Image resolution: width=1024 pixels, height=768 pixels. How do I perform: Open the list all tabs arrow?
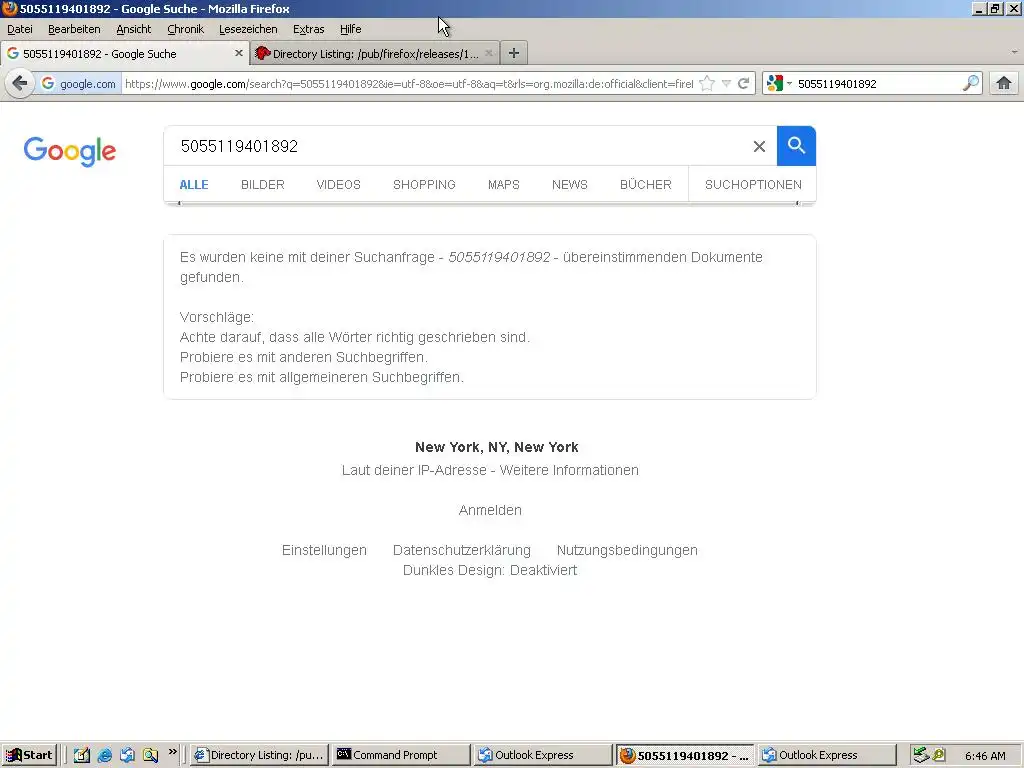1014,52
